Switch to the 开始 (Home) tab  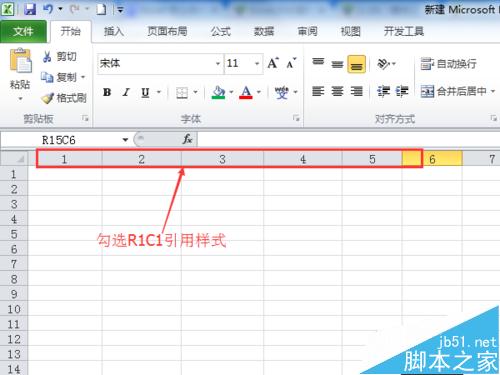tap(71, 31)
